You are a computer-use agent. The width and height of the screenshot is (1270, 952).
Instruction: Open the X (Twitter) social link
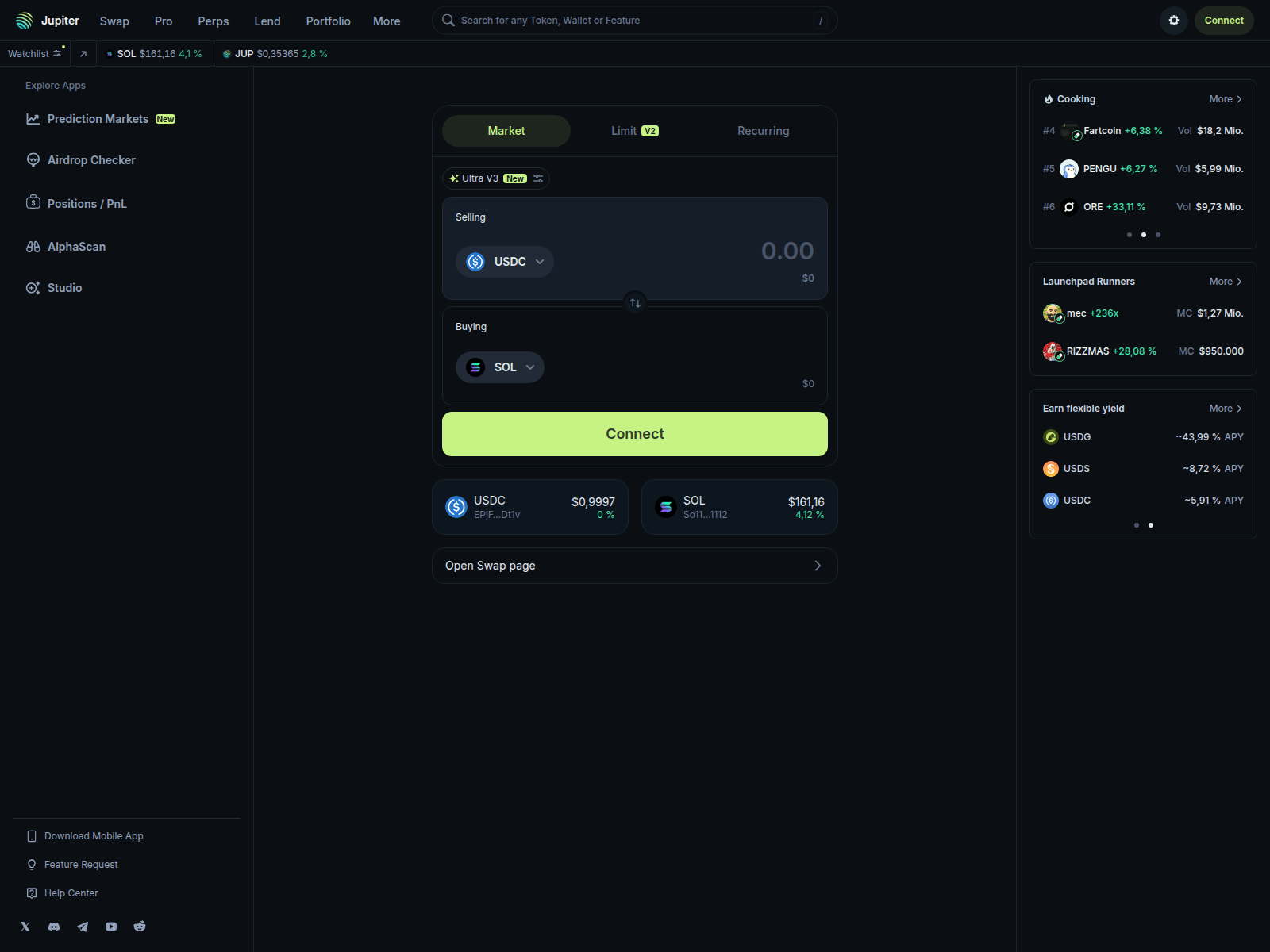pos(25,927)
